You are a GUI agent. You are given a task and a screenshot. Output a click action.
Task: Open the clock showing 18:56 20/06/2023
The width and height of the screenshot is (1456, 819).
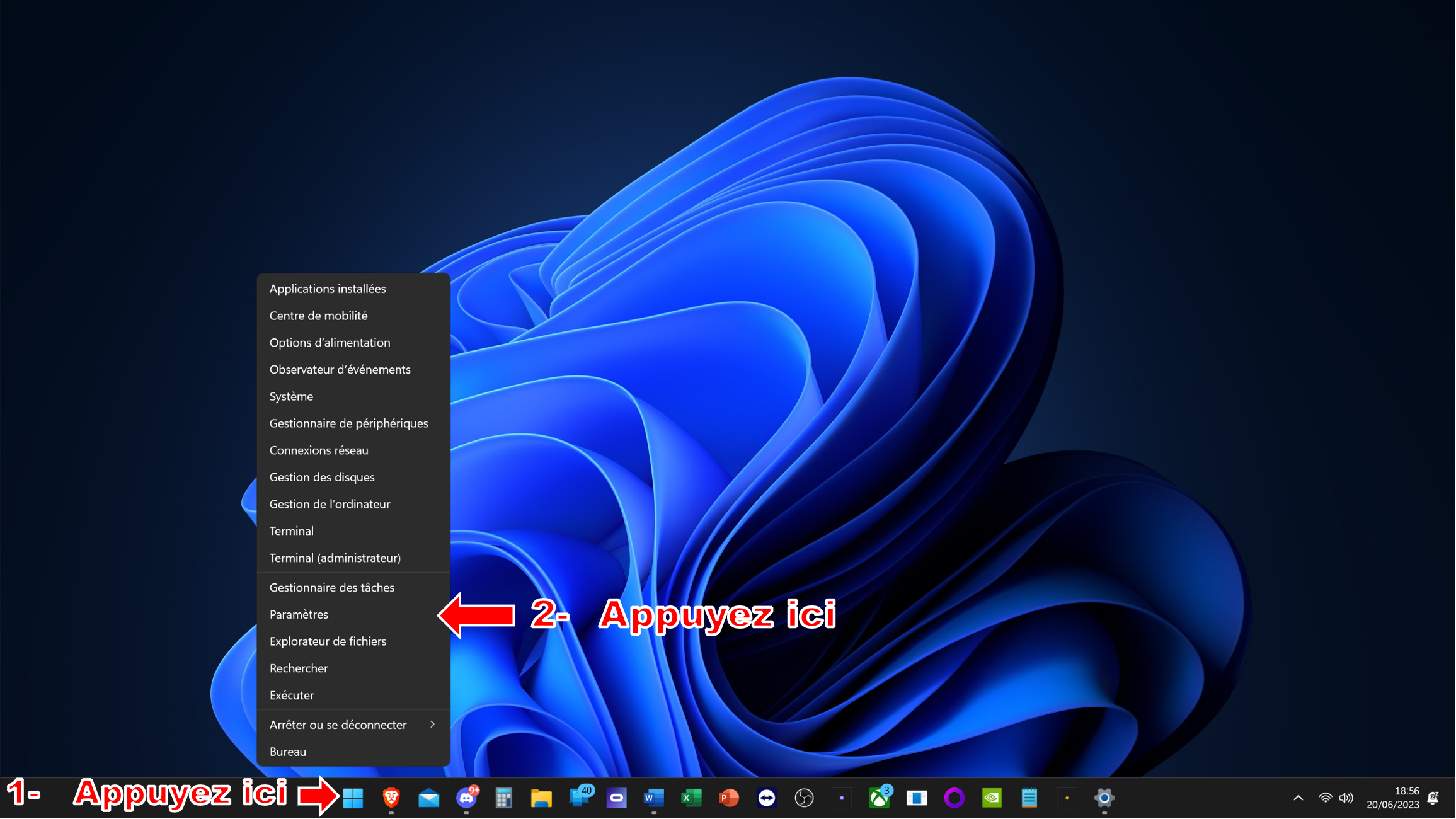(1394, 798)
